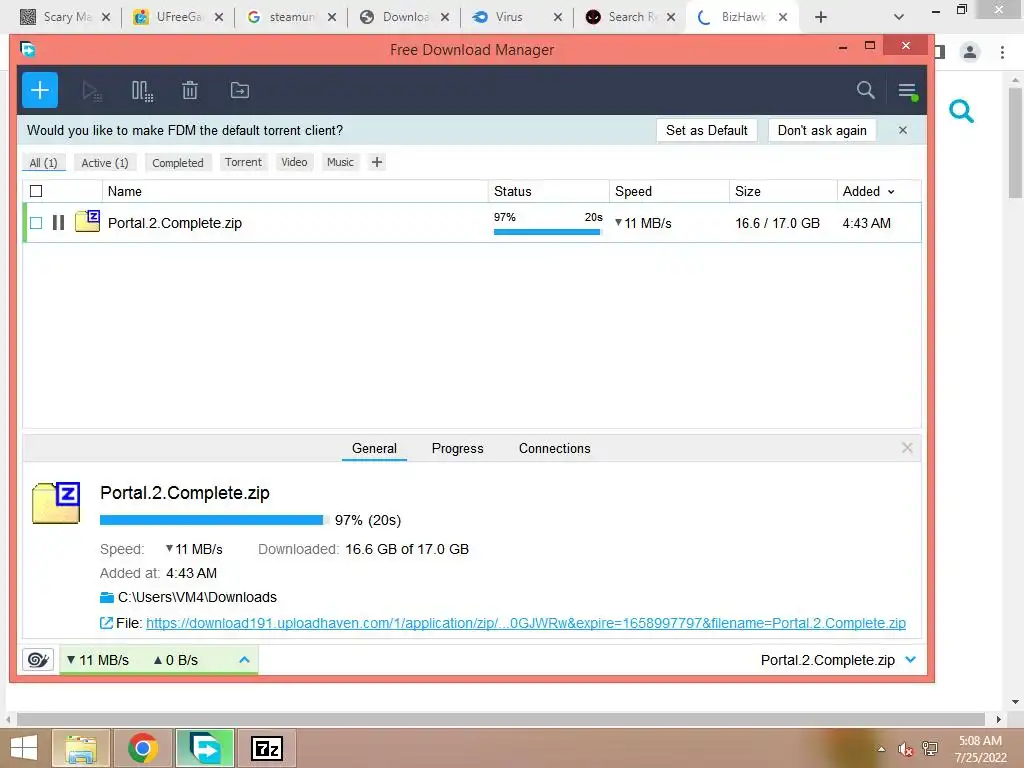Select the Music filter tab

[x=340, y=162]
